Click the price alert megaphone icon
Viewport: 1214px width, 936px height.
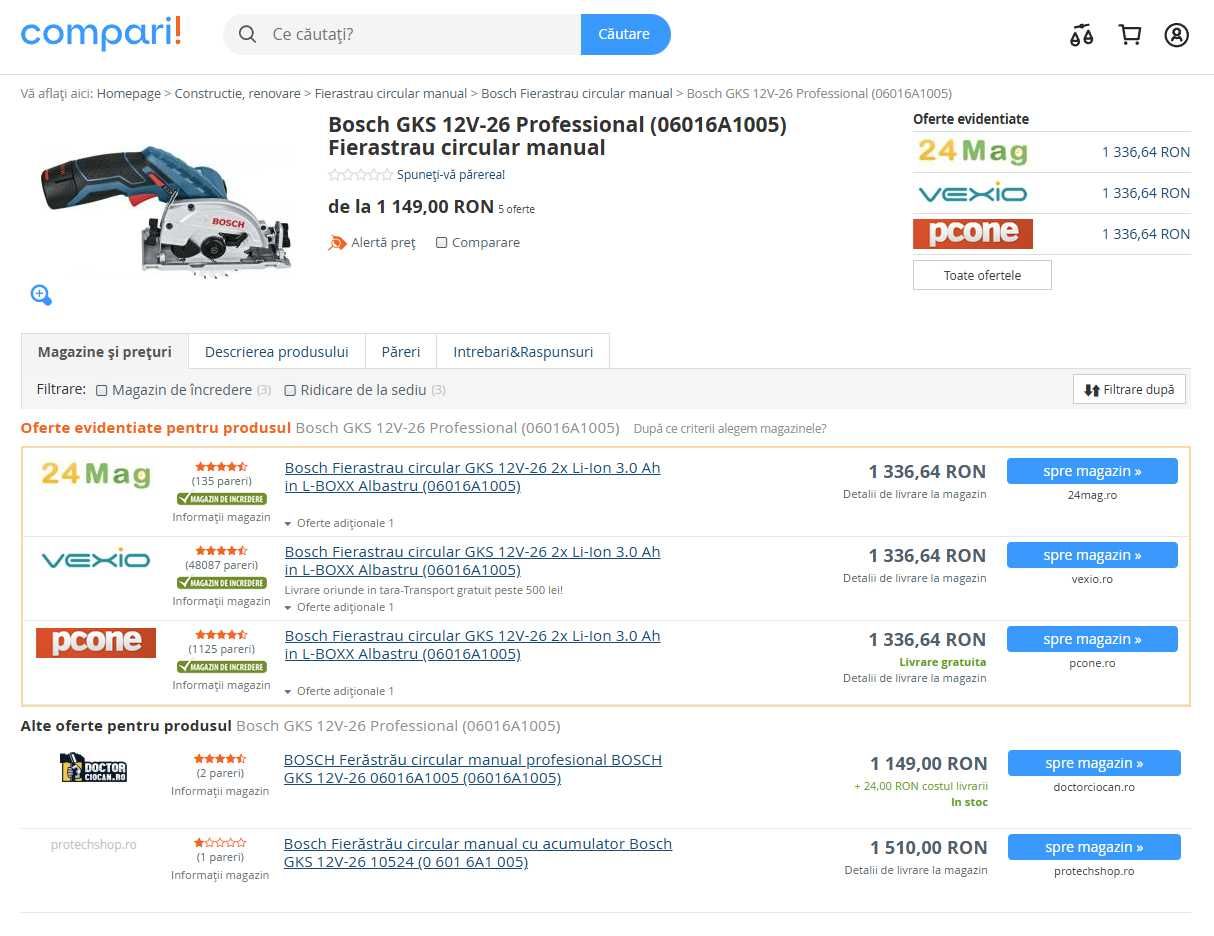pyautogui.click(x=337, y=243)
